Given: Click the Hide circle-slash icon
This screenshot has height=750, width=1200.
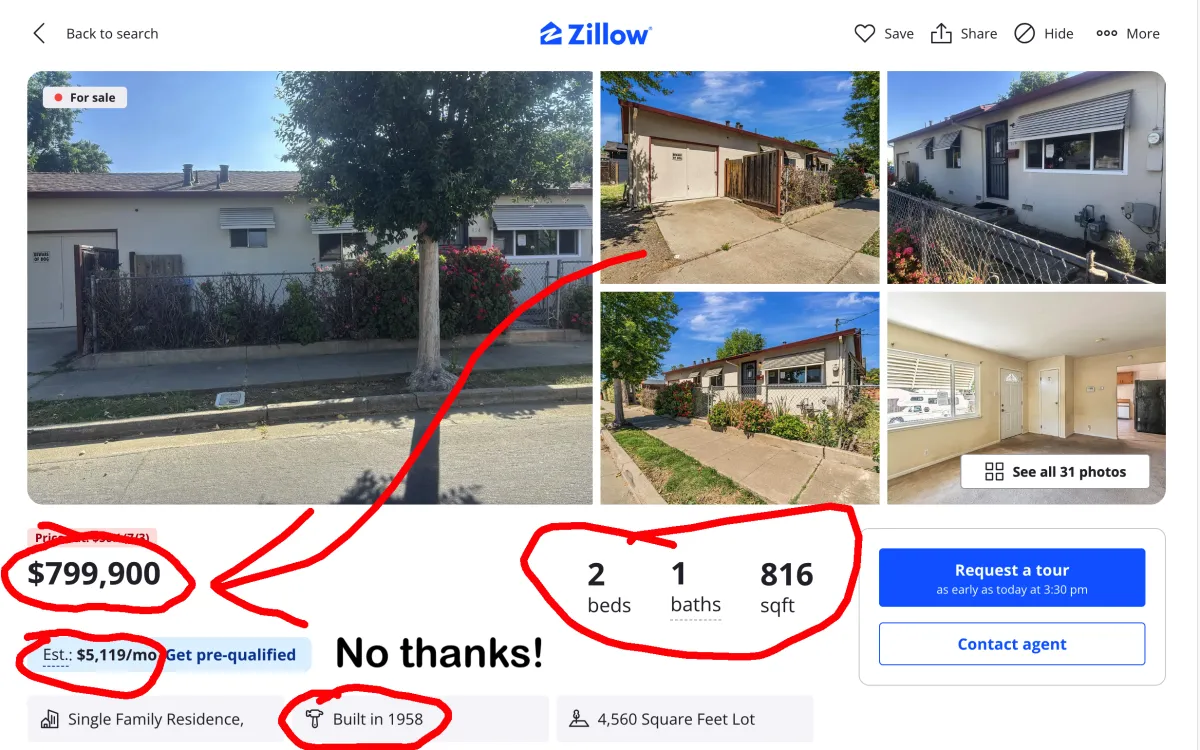Looking at the screenshot, I should [1024, 34].
